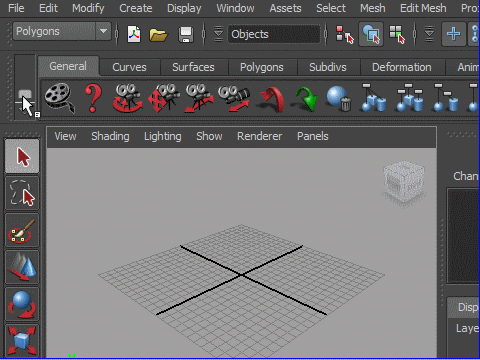The height and width of the screenshot is (360, 480).
Task: Open the viewport Renderer menu
Action: point(259,136)
